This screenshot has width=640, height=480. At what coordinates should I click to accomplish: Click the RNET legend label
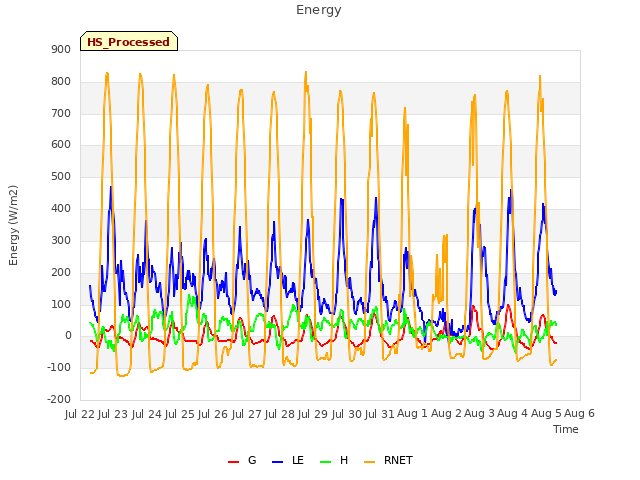398,460
